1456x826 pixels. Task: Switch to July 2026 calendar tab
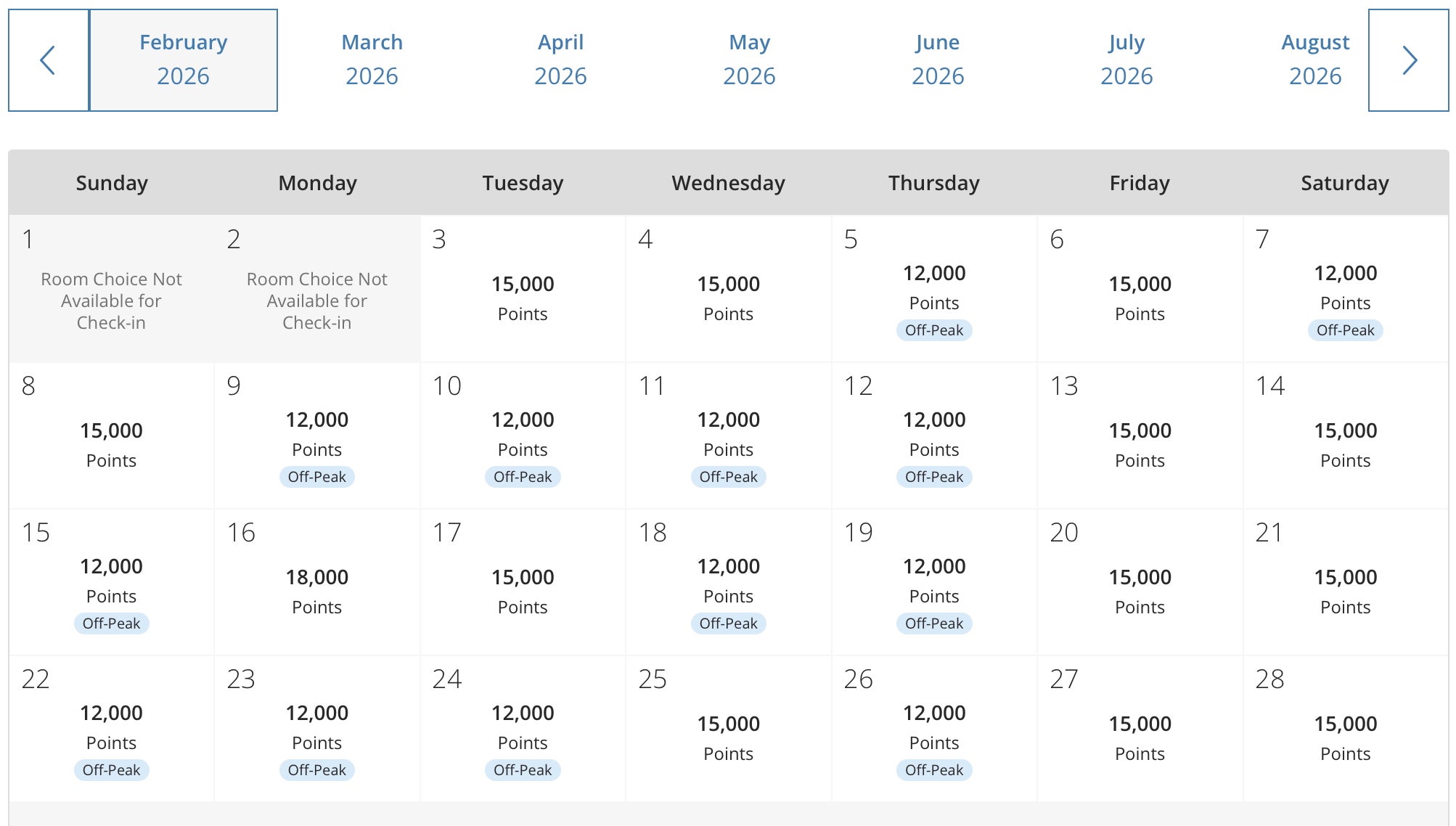tap(1126, 60)
